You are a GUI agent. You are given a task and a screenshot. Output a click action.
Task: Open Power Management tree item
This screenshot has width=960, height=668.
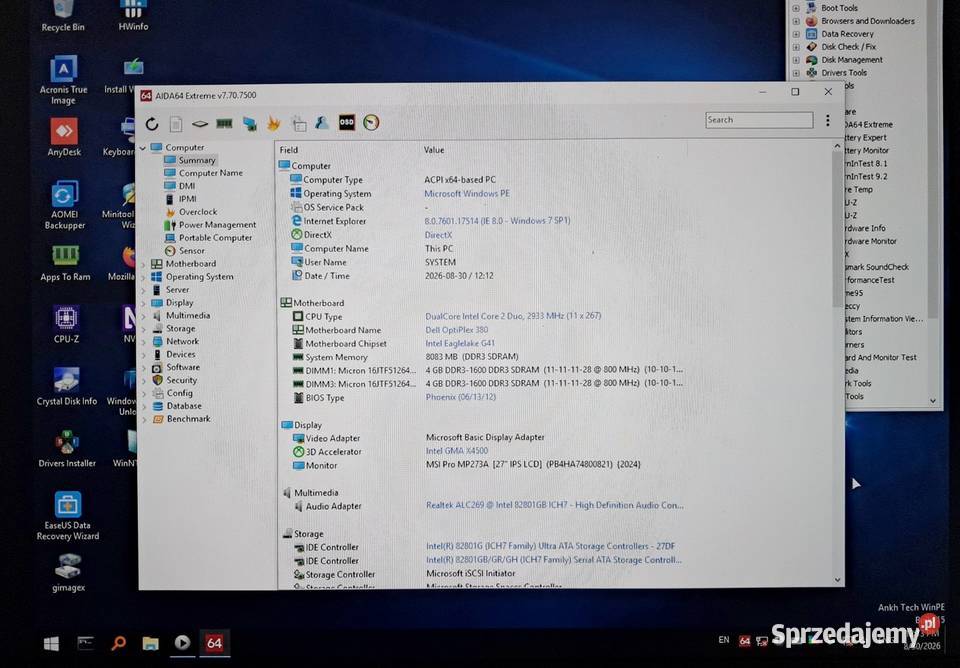point(217,225)
